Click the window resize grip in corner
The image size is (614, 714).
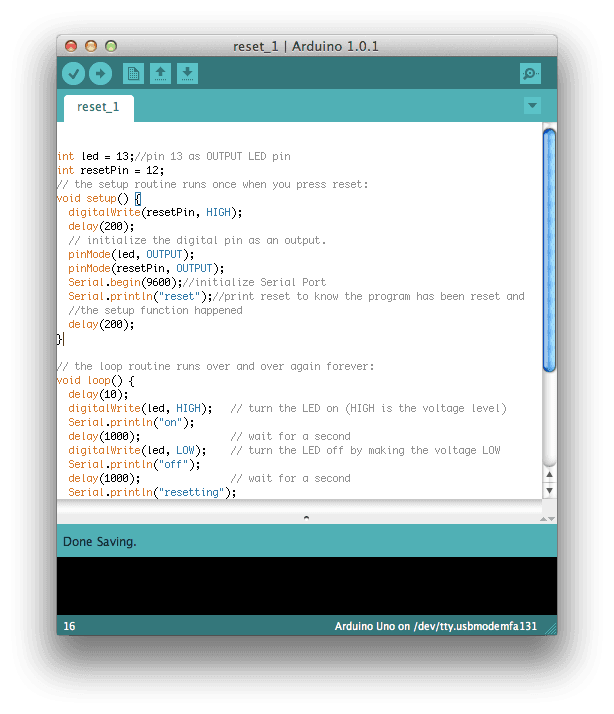(x=549, y=627)
